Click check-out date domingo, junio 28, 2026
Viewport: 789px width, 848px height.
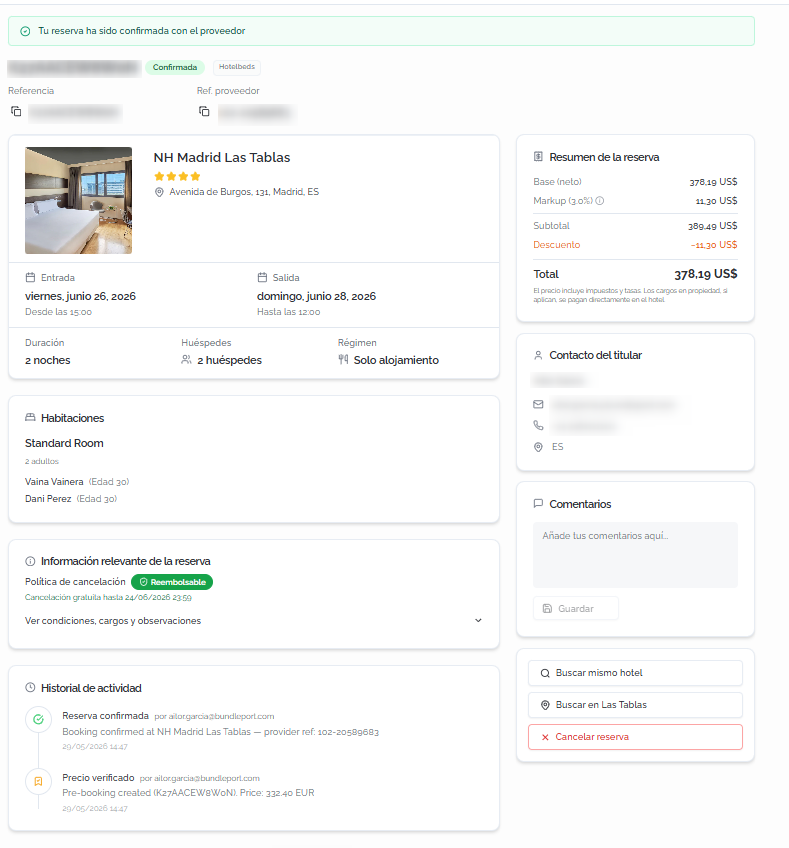316,296
